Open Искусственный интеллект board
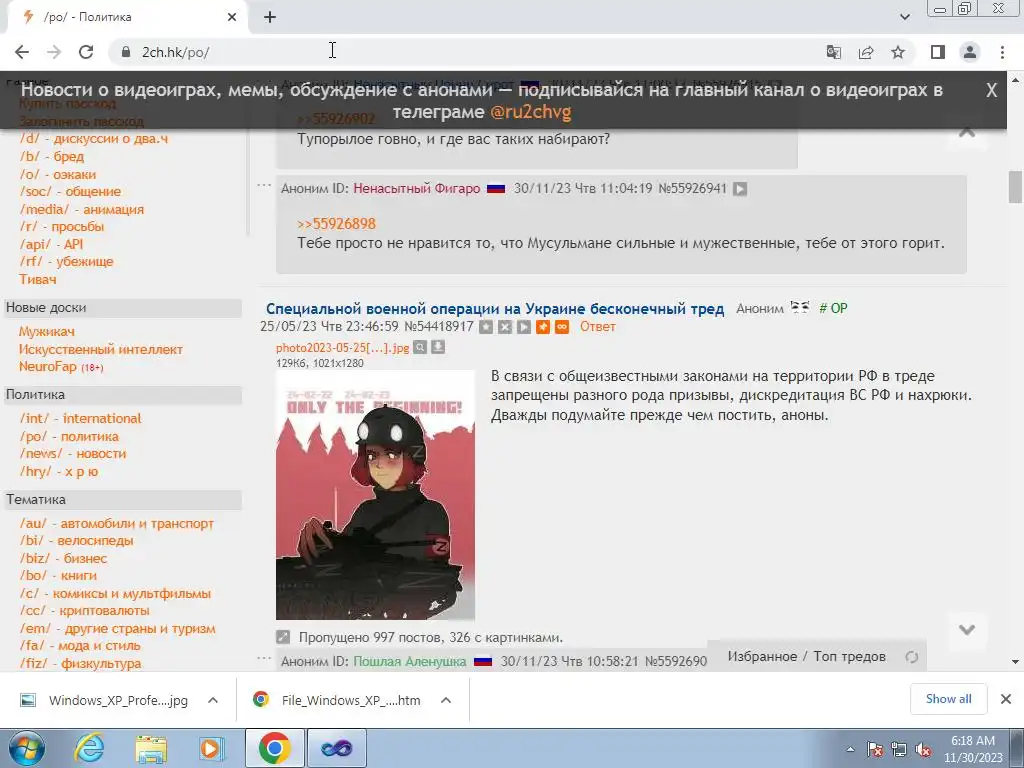Image resolution: width=1024 pixels, height=768 pixels. 101,349
